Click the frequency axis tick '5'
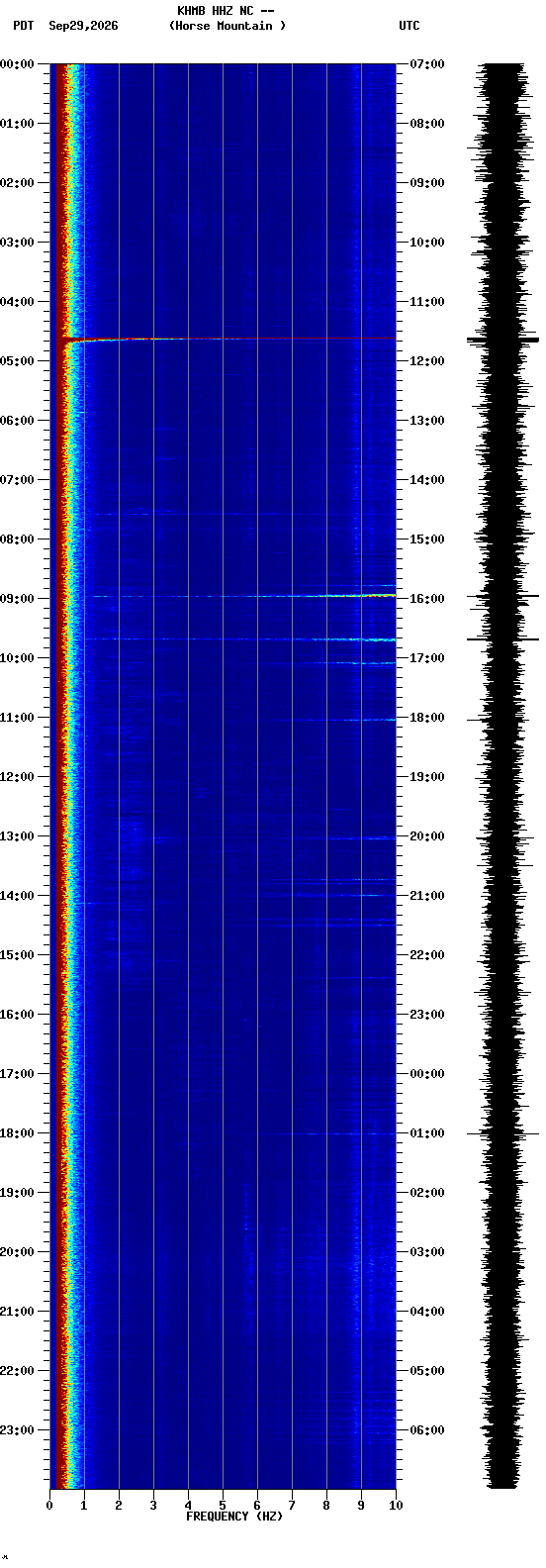Screen dimensions: 546x1568 [223, 1506]
